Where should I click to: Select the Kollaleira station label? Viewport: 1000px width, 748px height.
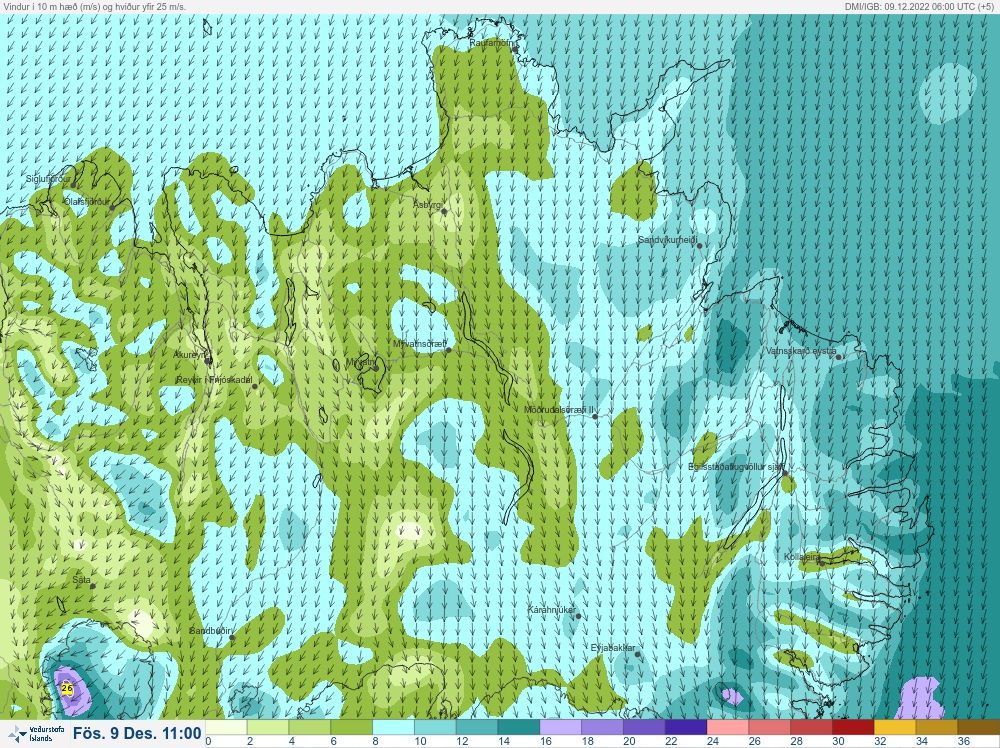pyautogui.click(x=802, y=557)
